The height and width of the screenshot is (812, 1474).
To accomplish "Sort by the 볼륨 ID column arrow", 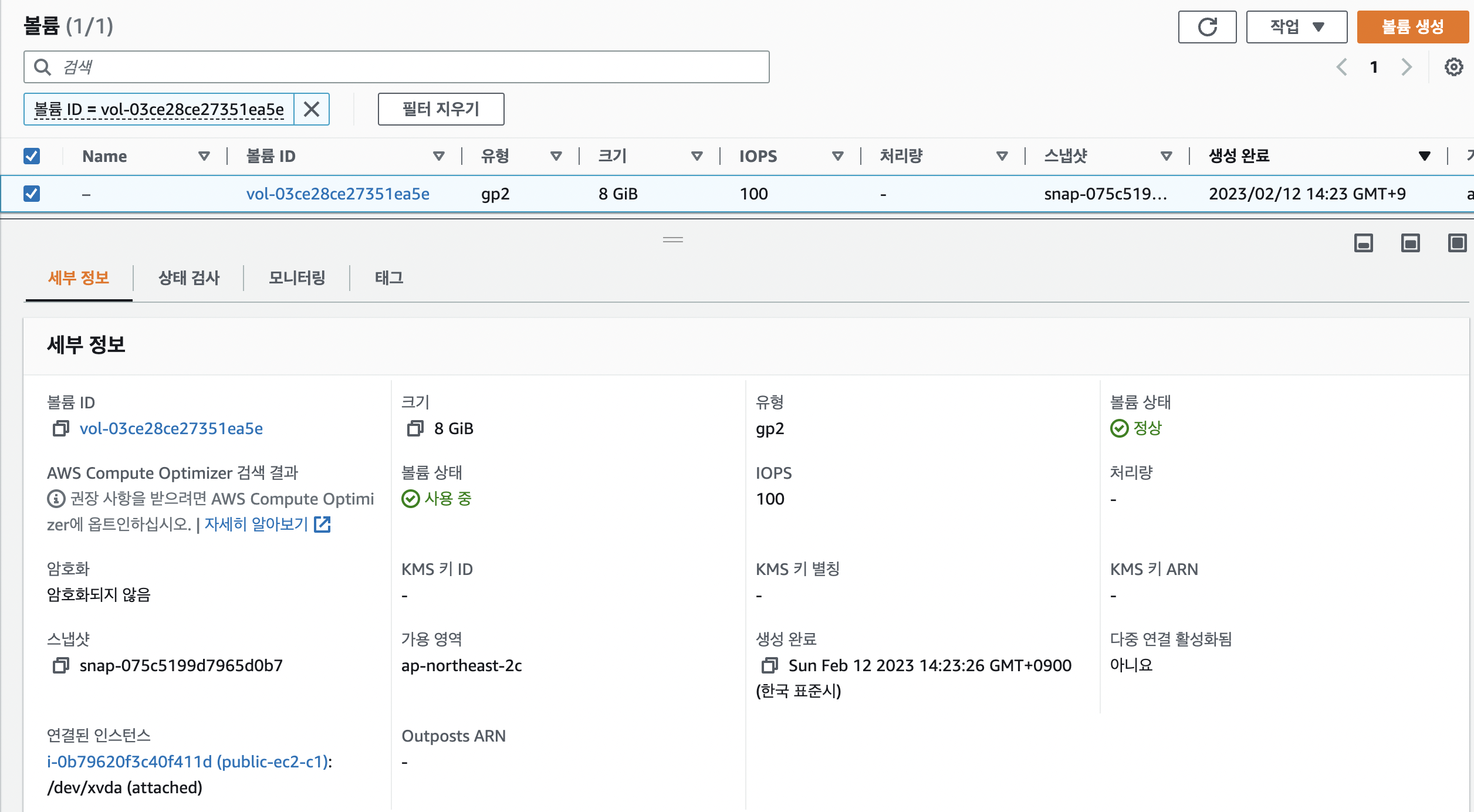I will 438,156.
